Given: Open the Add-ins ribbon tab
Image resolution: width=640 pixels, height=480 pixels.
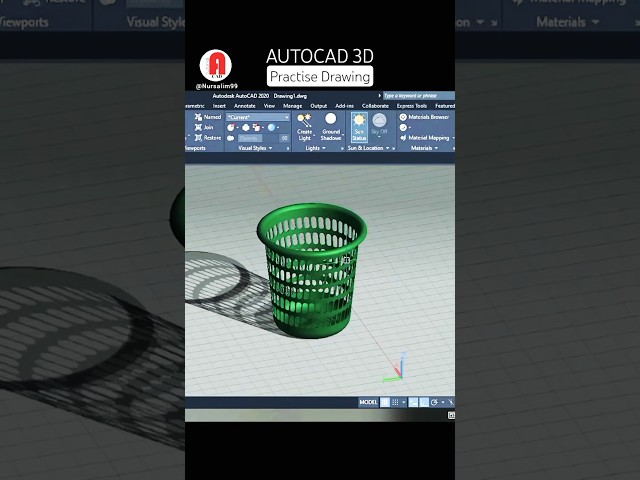Looking at the screenshot, I should click(x=344, y=106).
